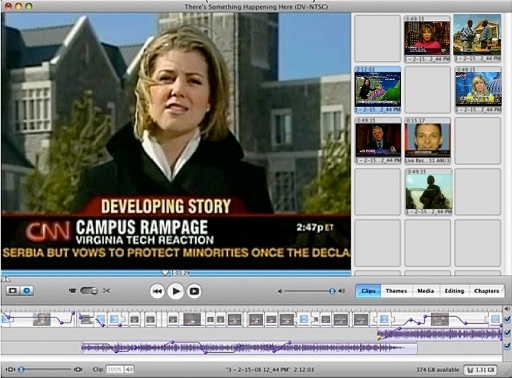This screenshot has height=378, width=512.
Task: Open the trash showing 1.31 GB
Action: pos(480,370)
